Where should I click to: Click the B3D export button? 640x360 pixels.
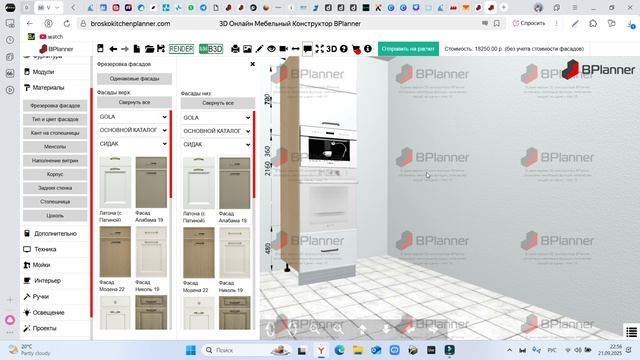pyautogui.click(x=211, y=49)
